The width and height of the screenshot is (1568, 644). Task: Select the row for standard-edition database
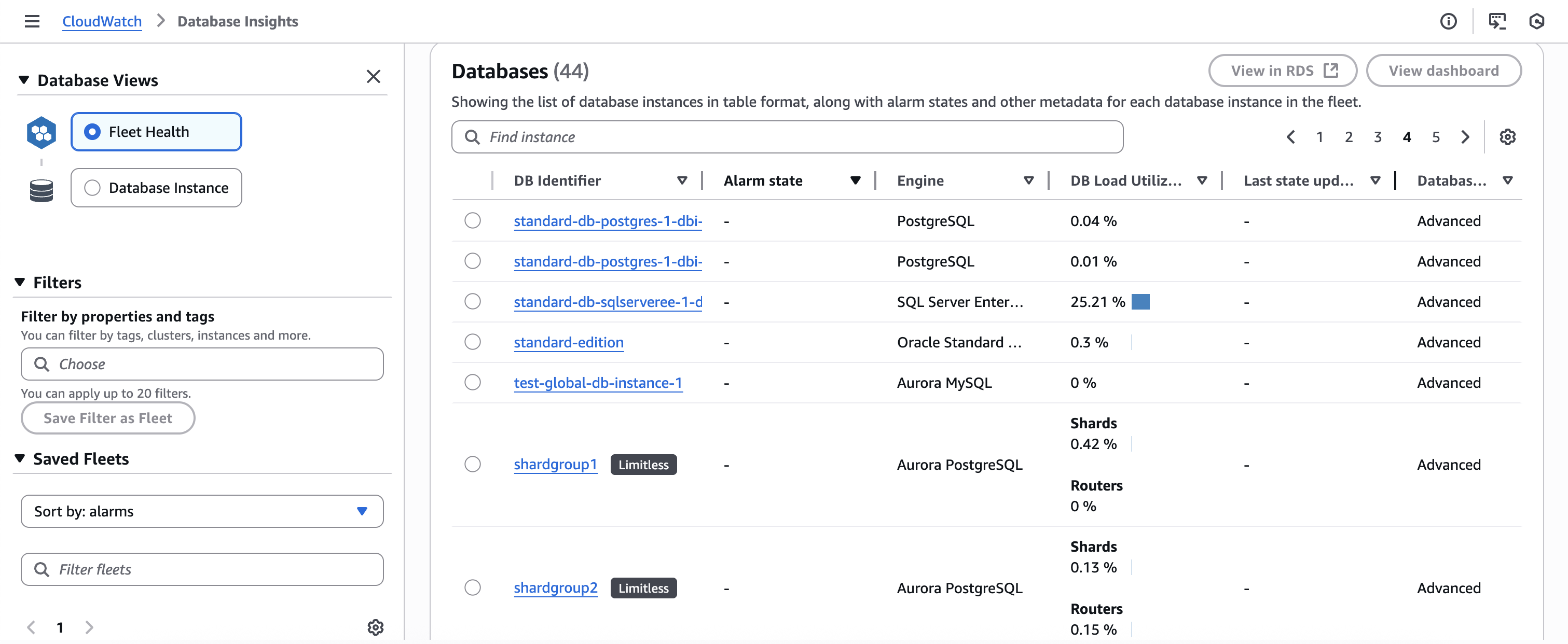coord(473,342)
